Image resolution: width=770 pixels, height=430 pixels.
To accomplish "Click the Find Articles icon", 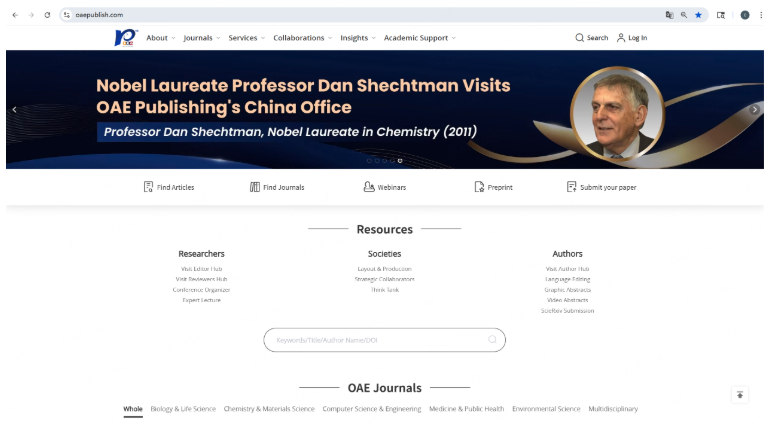I will (148, 187).
